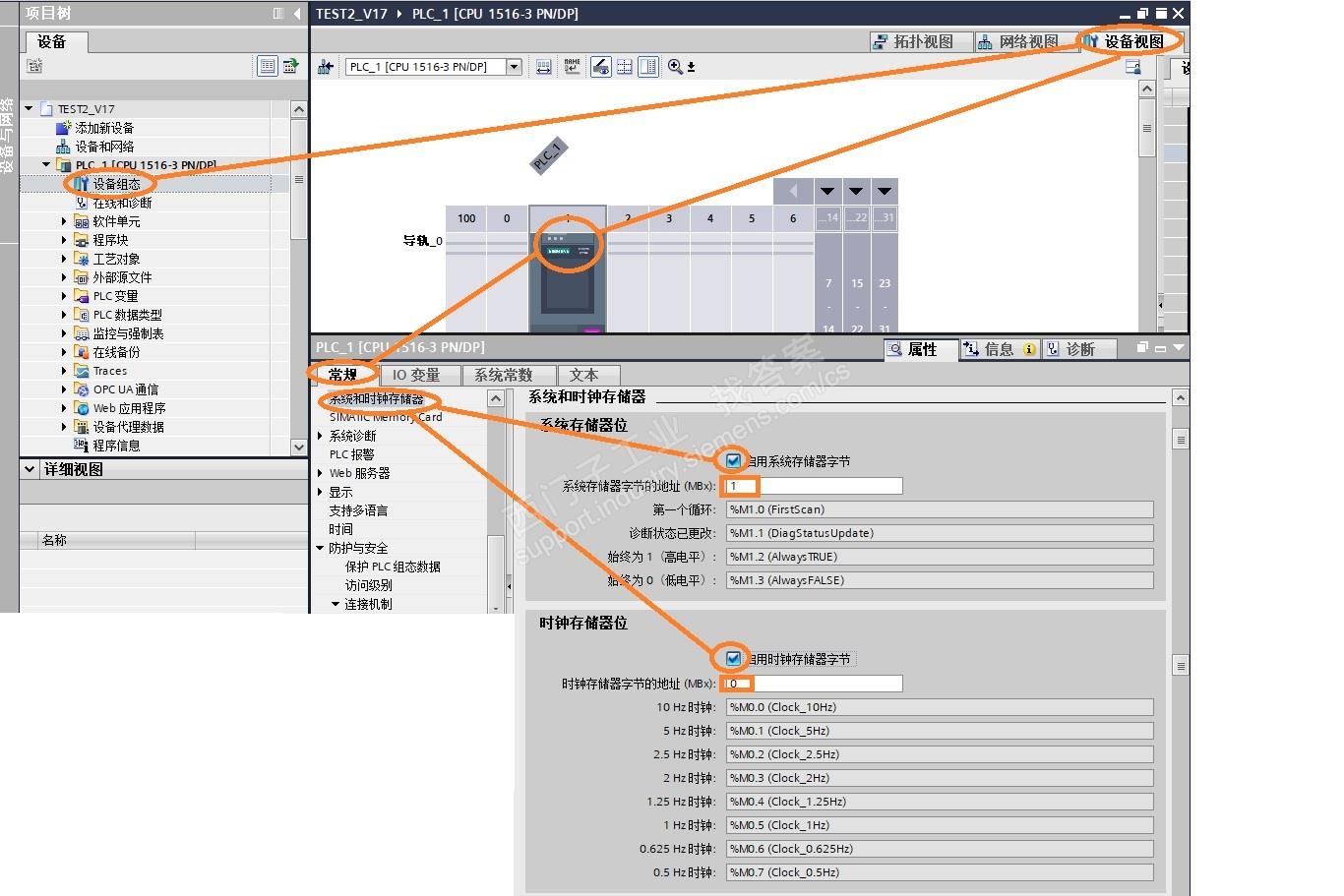The image size is (1344, 896).
Task: Expand the PLC 数据类型 tree node
Action: (x=64, y=315)
